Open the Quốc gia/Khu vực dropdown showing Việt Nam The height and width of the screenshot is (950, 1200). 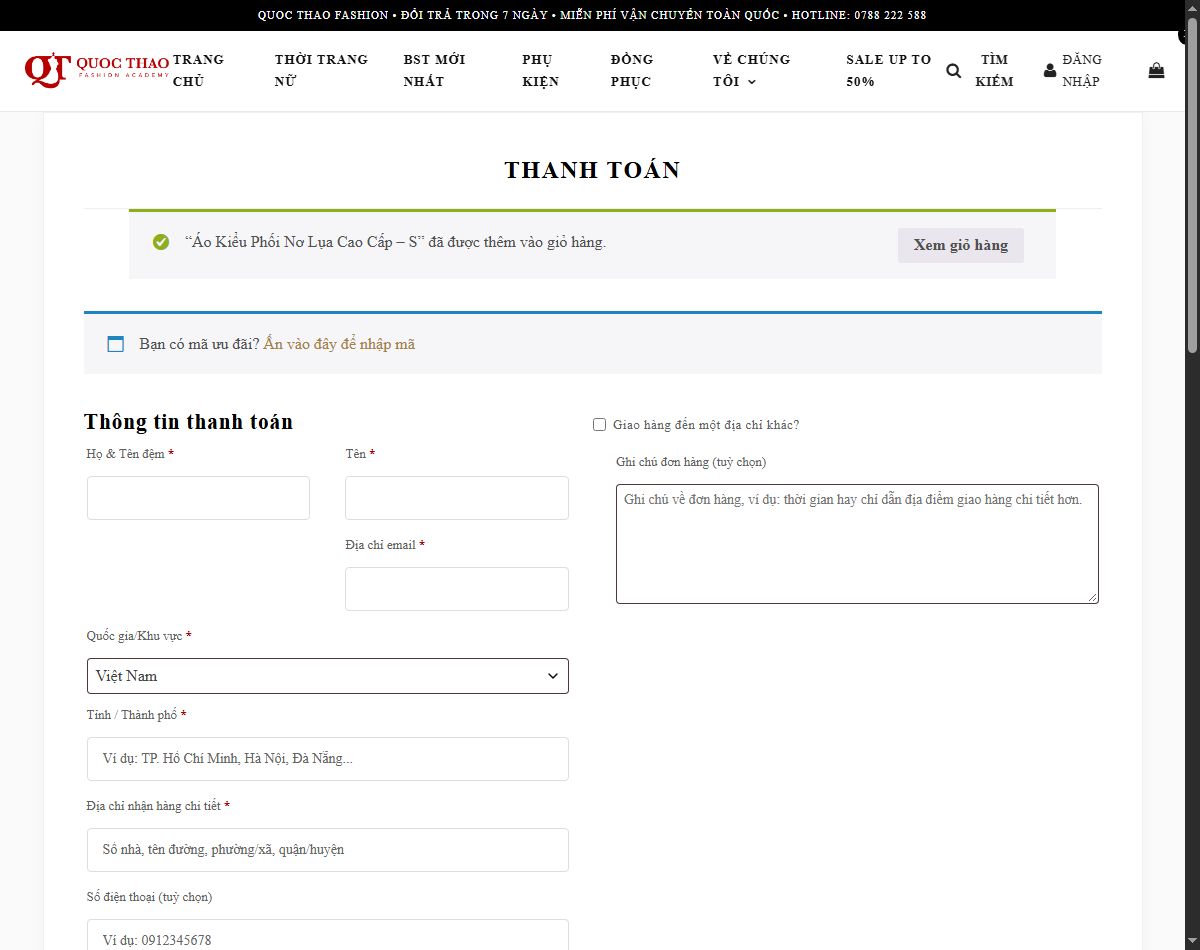coord(328,676)
